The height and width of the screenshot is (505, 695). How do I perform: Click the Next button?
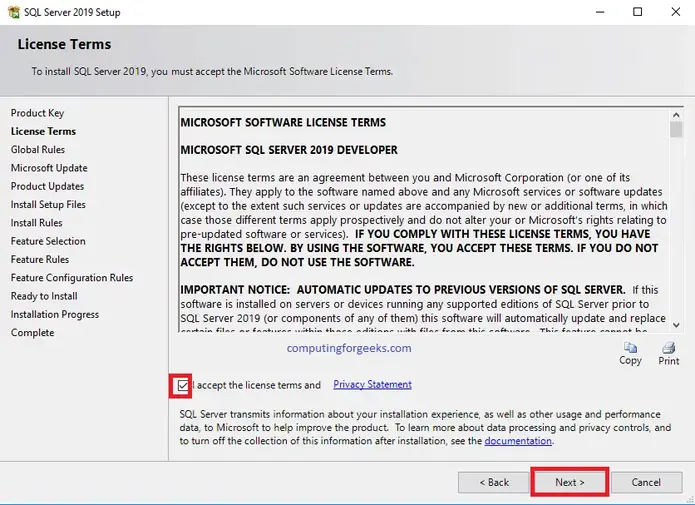click(x=569, y=482)
